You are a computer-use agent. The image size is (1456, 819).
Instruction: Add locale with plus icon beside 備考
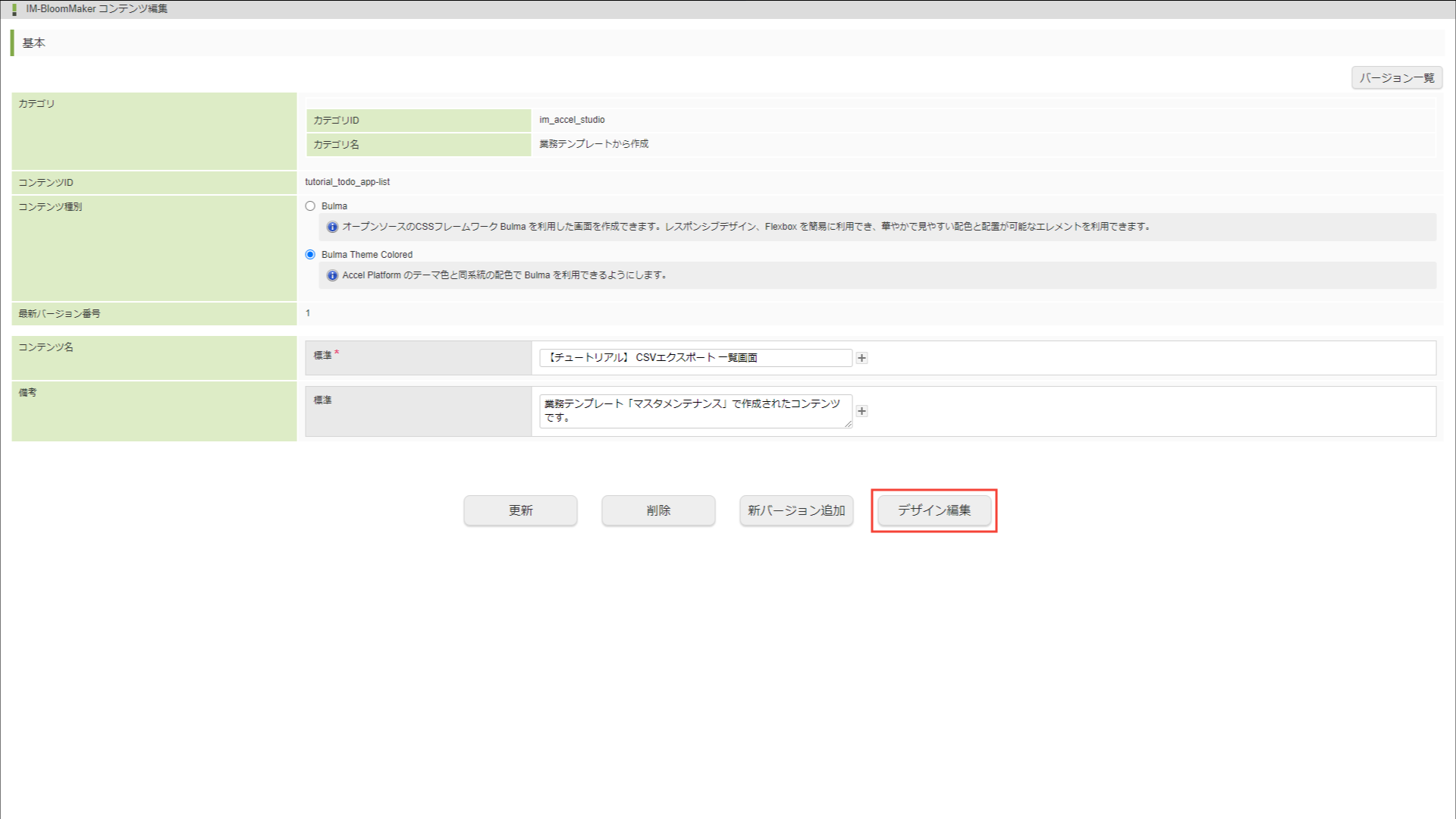click(x=861, y=411)
